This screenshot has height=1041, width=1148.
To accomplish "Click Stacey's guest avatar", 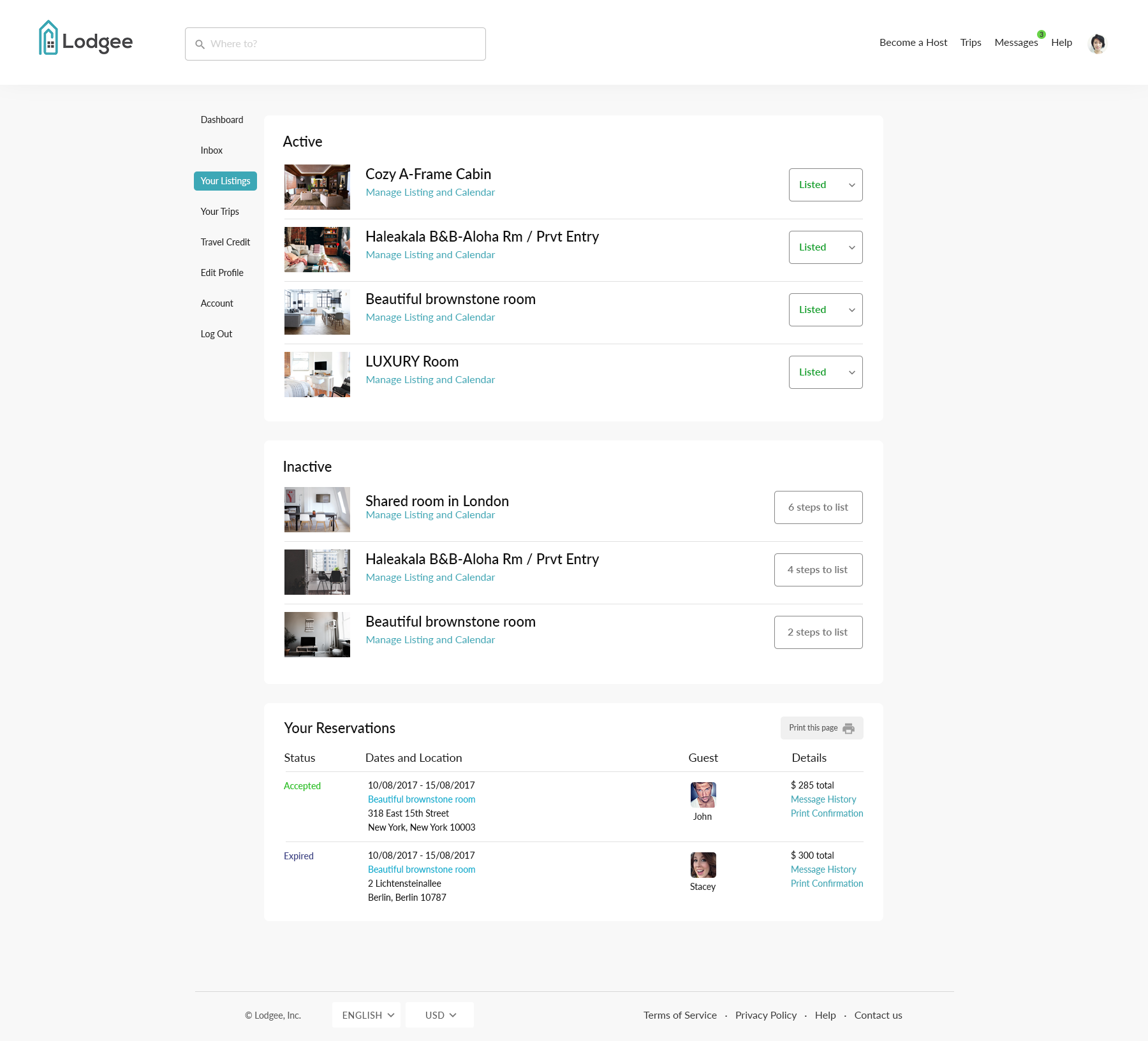I will click(703, 865).
